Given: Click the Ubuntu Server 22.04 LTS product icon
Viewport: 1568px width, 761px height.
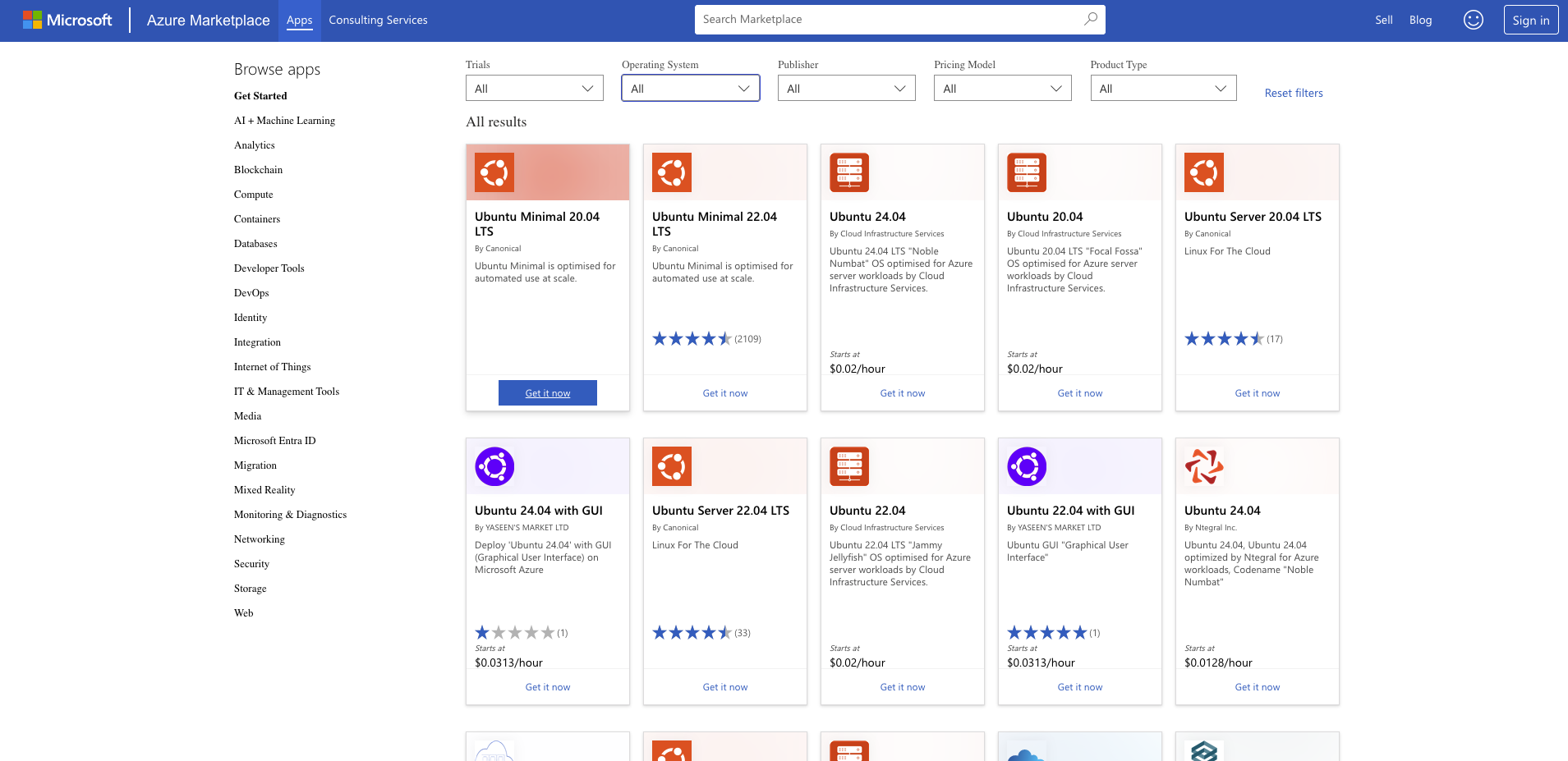Looking at the screenshot, I should click(x=672, y=466).
